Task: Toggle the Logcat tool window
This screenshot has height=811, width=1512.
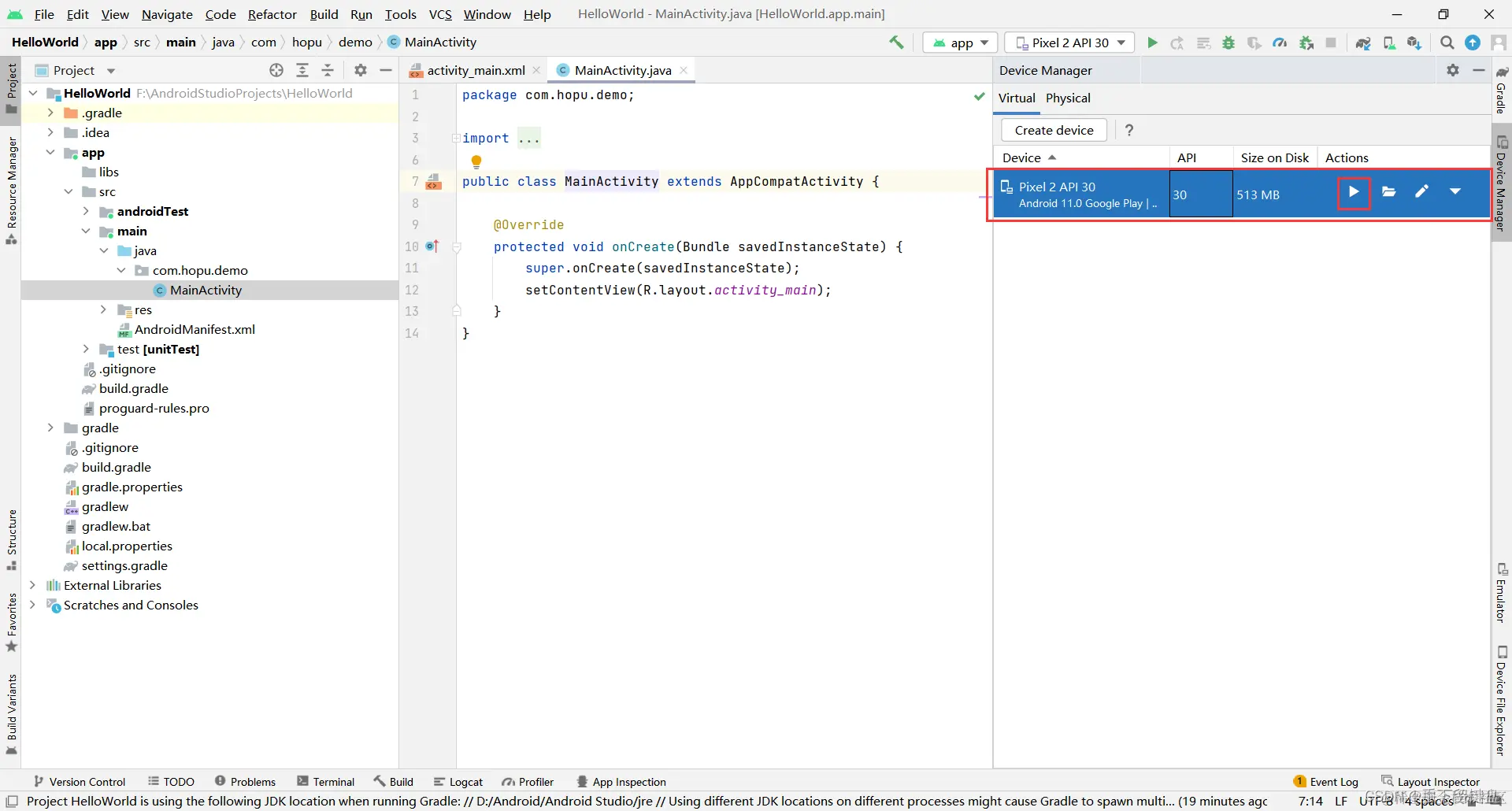Action: 458,782
